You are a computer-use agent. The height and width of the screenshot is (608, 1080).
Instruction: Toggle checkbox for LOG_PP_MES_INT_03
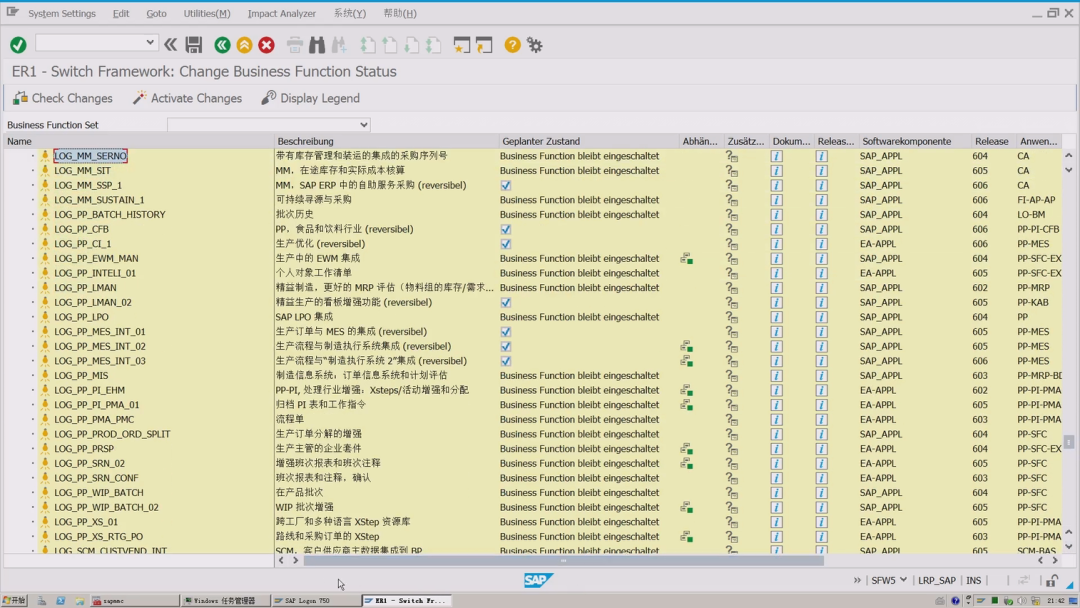506,361
